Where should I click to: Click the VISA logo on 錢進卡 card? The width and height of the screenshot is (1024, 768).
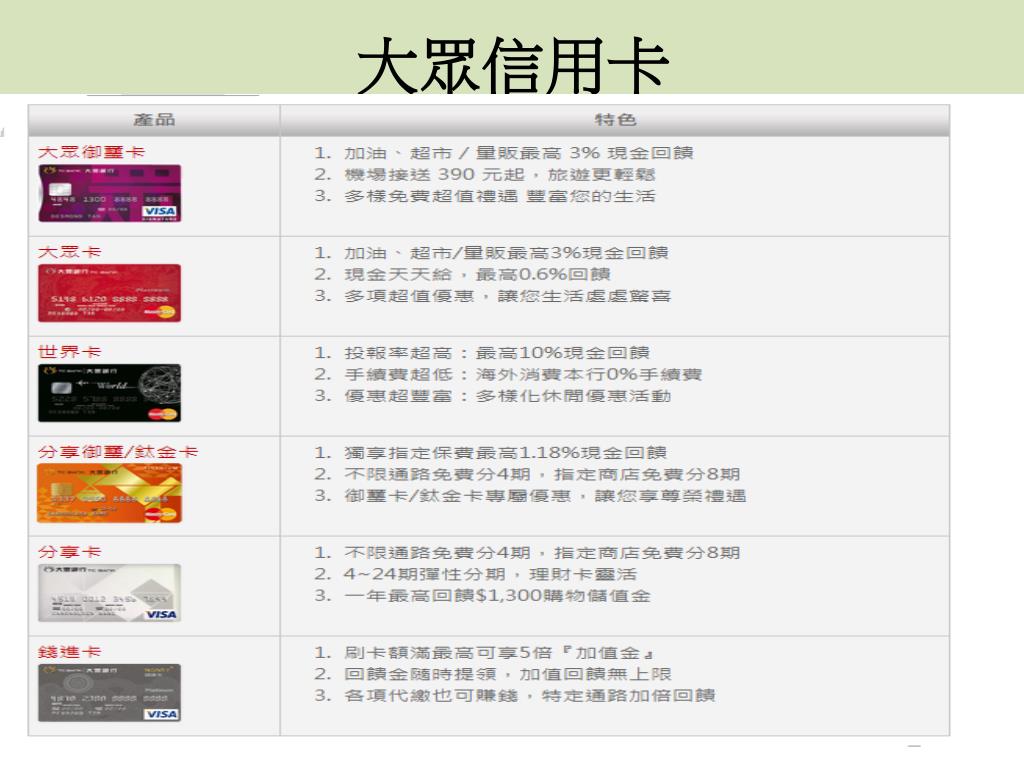tap(161, 714)
